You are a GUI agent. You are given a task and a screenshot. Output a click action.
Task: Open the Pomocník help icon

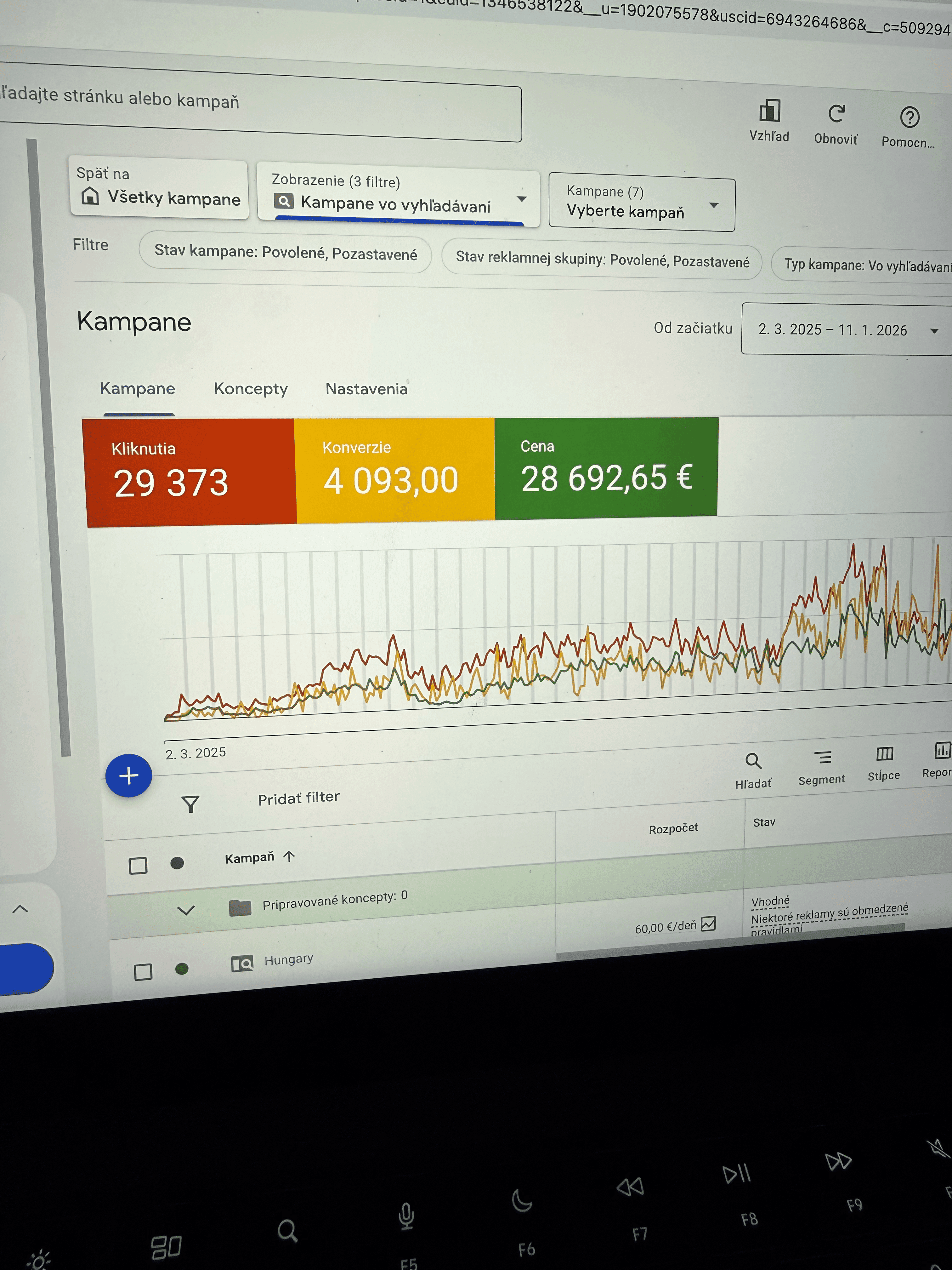[909, 118]
